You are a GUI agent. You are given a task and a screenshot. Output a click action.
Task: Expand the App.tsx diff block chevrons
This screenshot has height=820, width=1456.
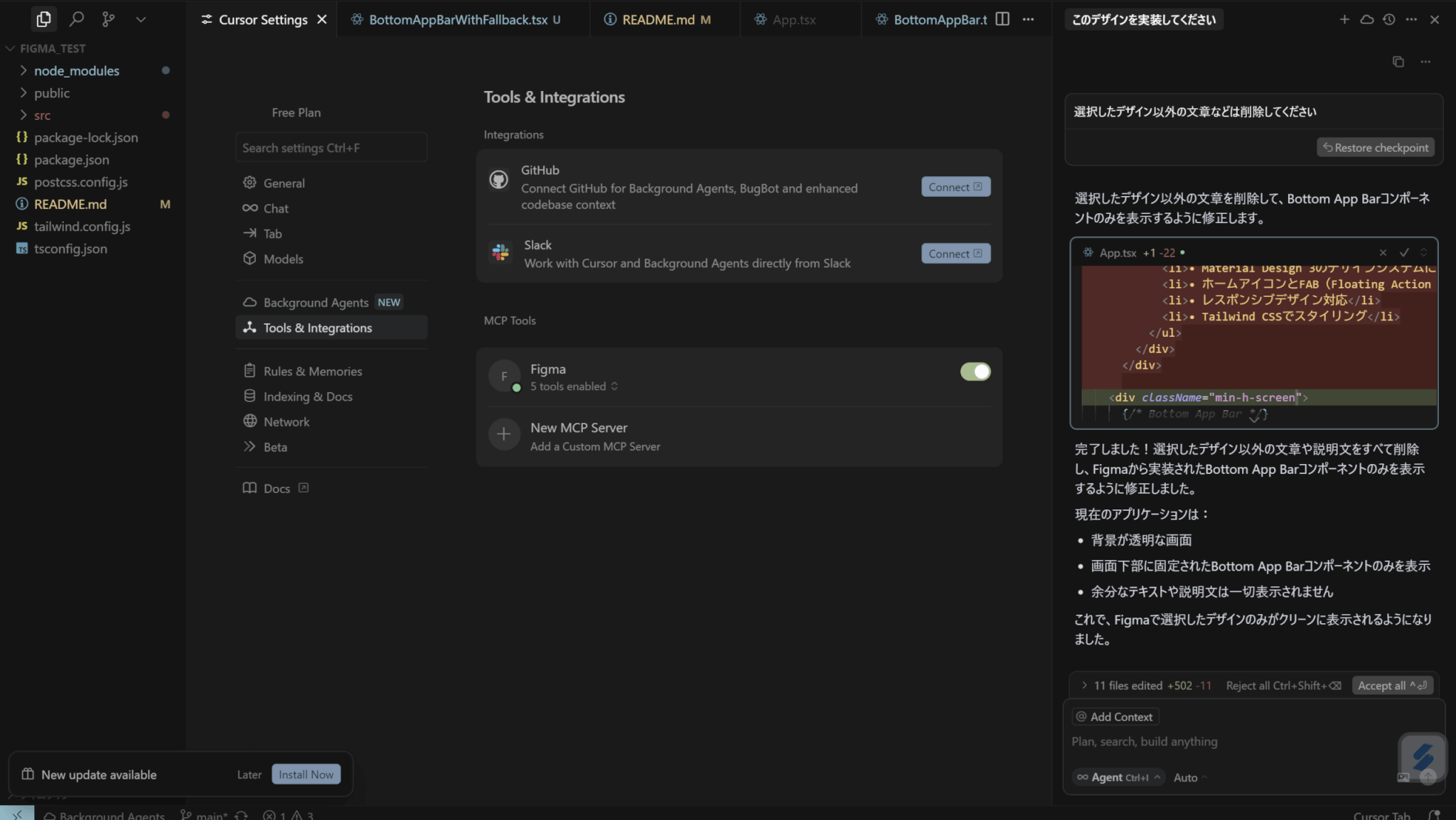1423,252
